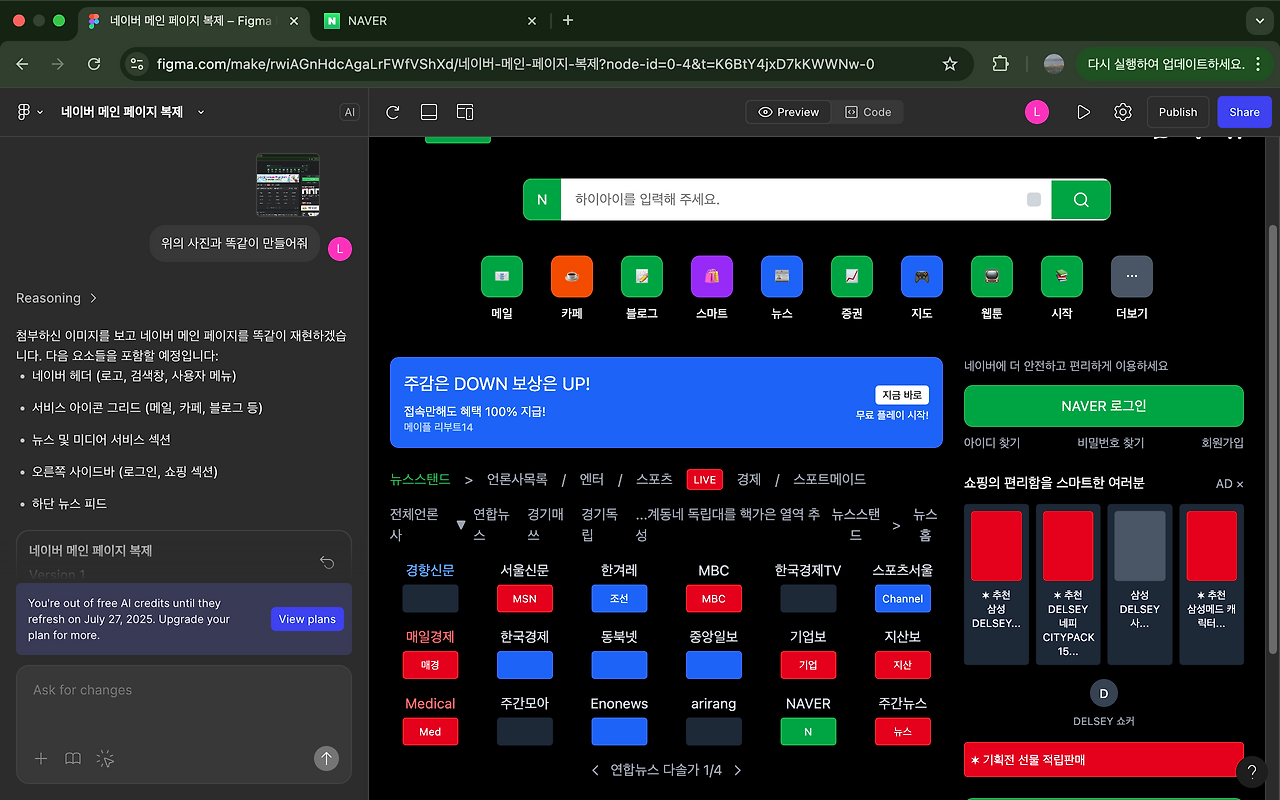Viewport: 1280px width, 800px height.
Task: Click the green NAVER 로그인 button
Action: pyautogui.click(x=1104, y=406)
